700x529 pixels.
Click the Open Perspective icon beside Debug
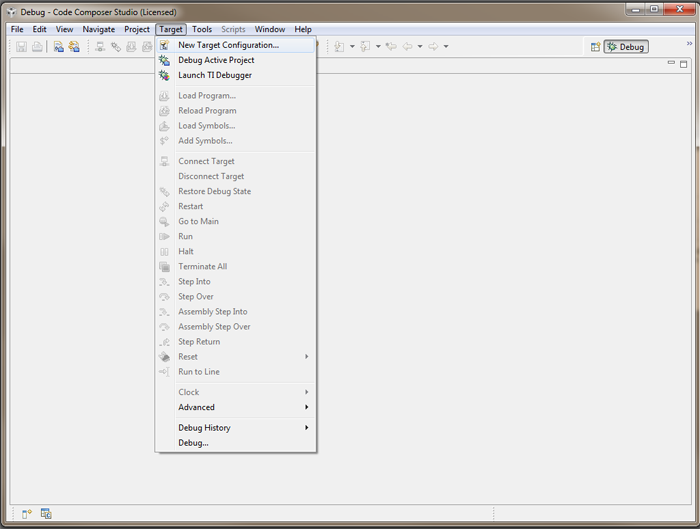tap(595, 47)
